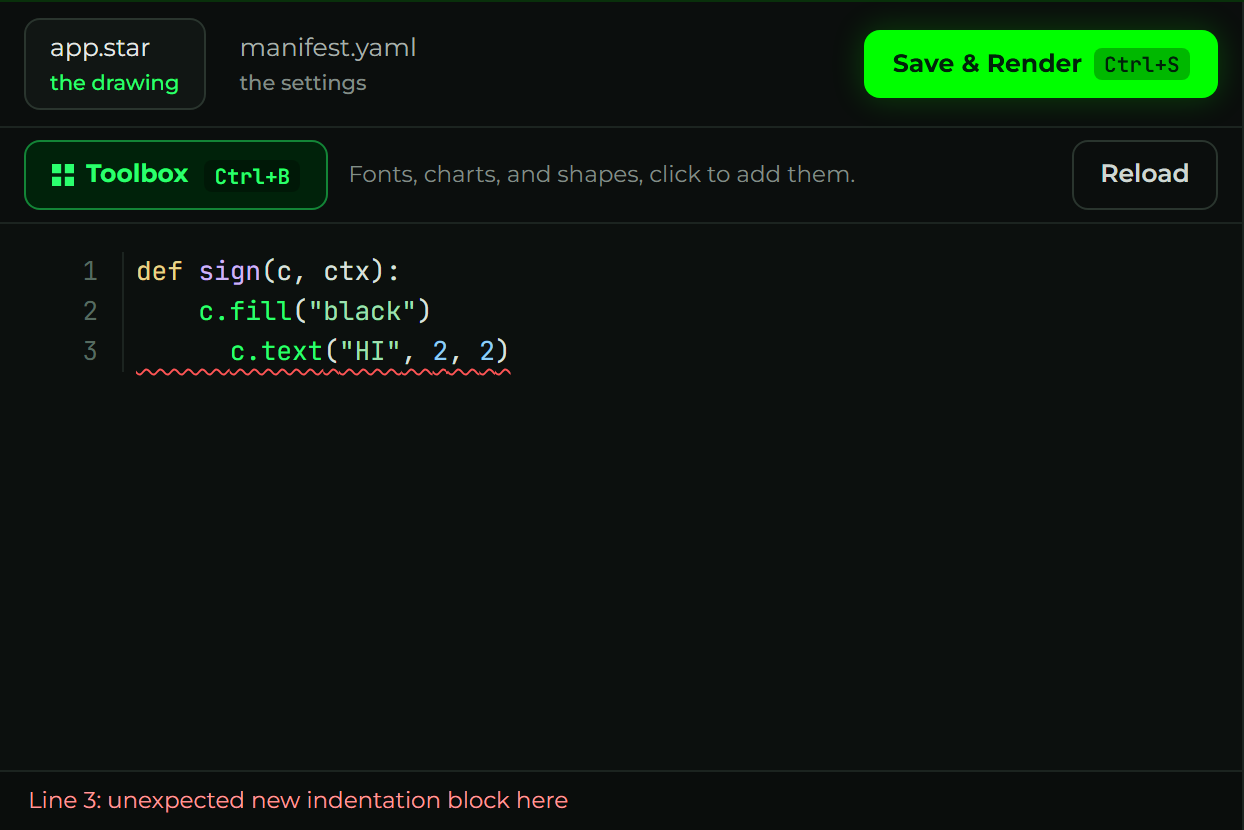Click the Ctrl+S shortcut badge
This screenshot has width=1244, height=830.
[x=1141, y=65]
